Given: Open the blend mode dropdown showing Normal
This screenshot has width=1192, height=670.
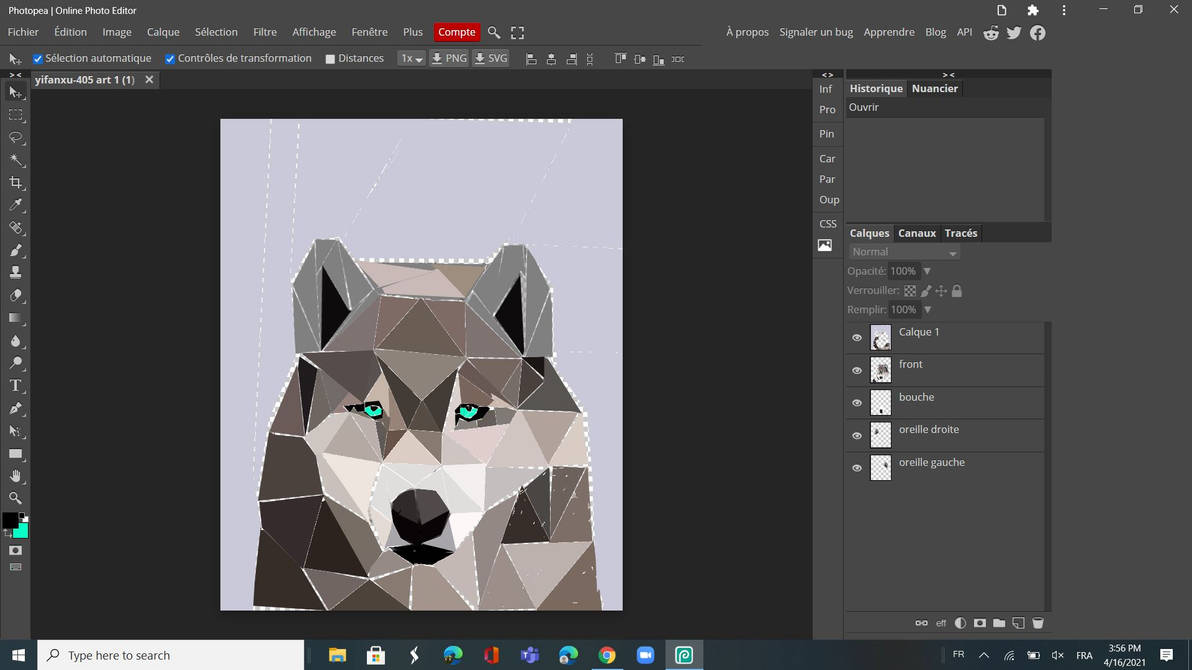Looking at the screenshot, I should (x=903, y=251).
